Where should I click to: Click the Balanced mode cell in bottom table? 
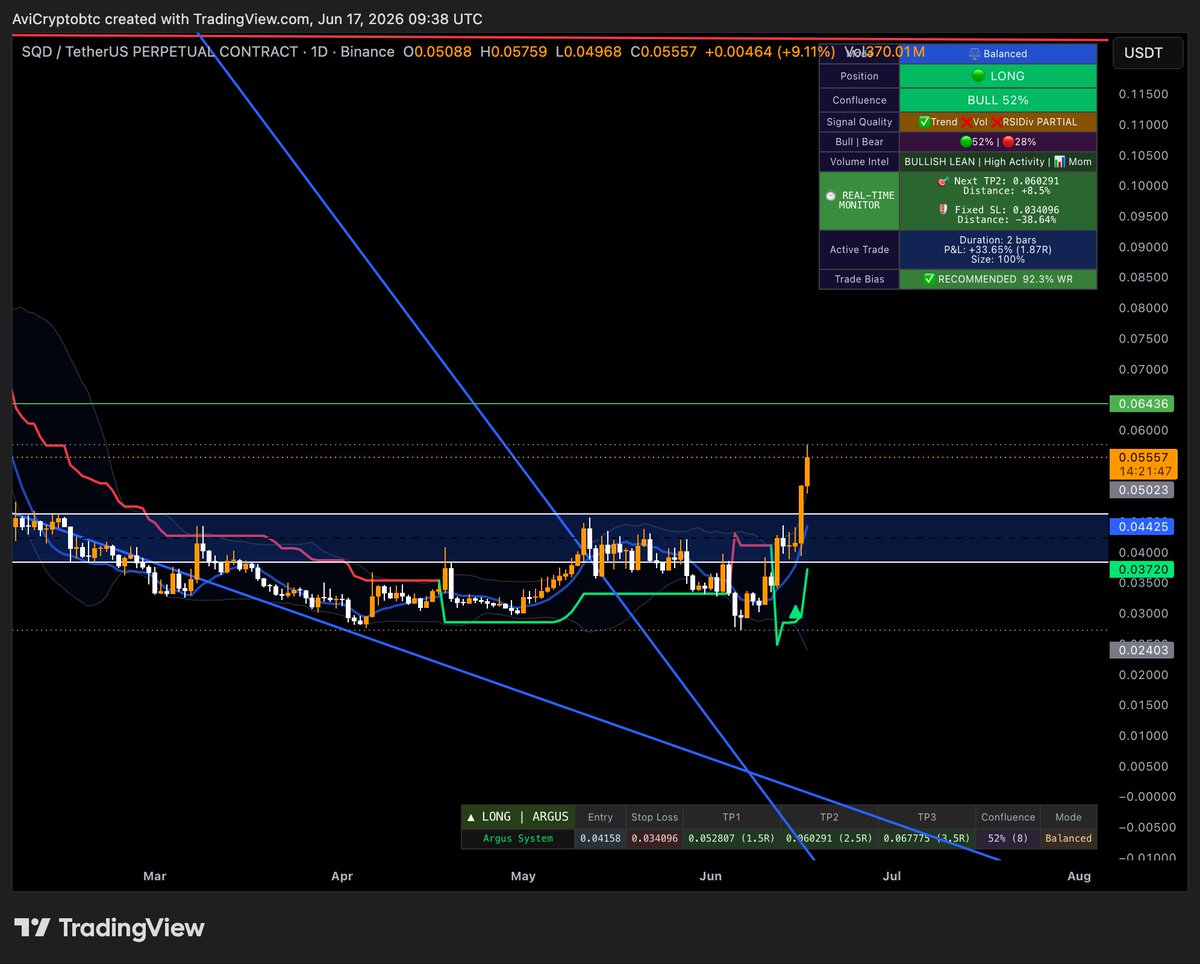click(1068, 838)
